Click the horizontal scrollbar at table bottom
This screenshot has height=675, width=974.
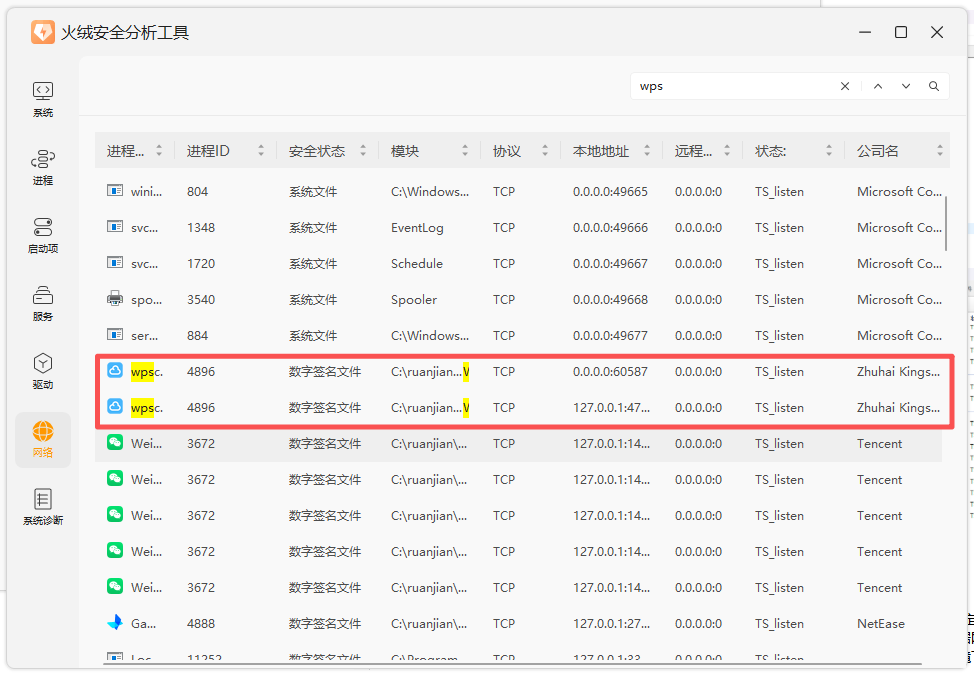pos(512,664)
